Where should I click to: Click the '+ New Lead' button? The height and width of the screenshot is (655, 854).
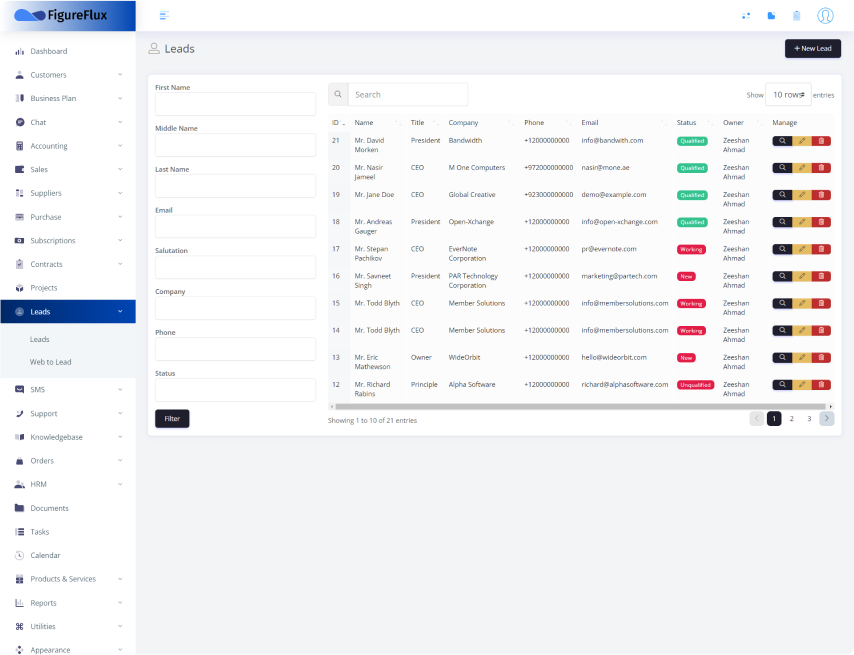pos(812,48)
